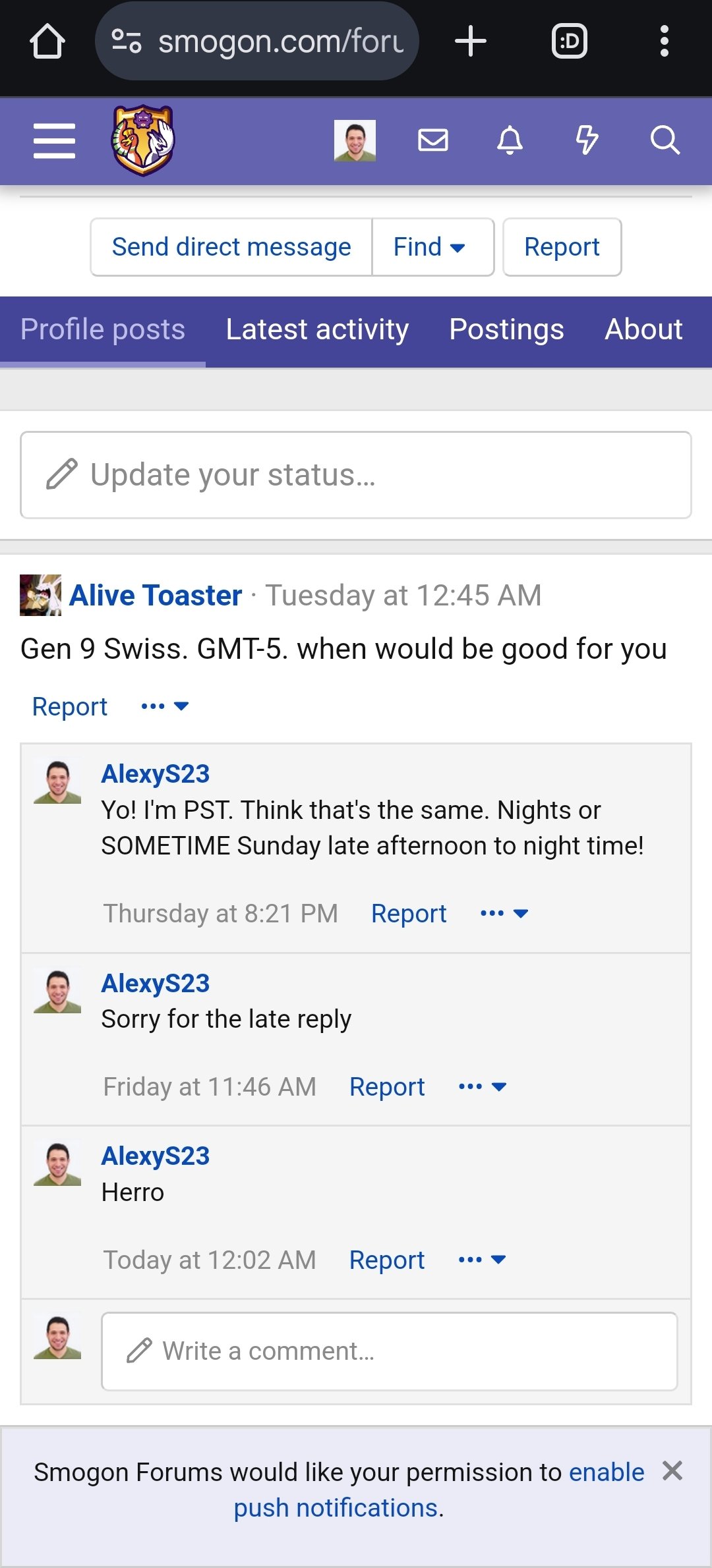Image resolution: width=712 pixels, height=1568 pixels.
Task: Open the alerts bell icon
Action: [510, 140]
